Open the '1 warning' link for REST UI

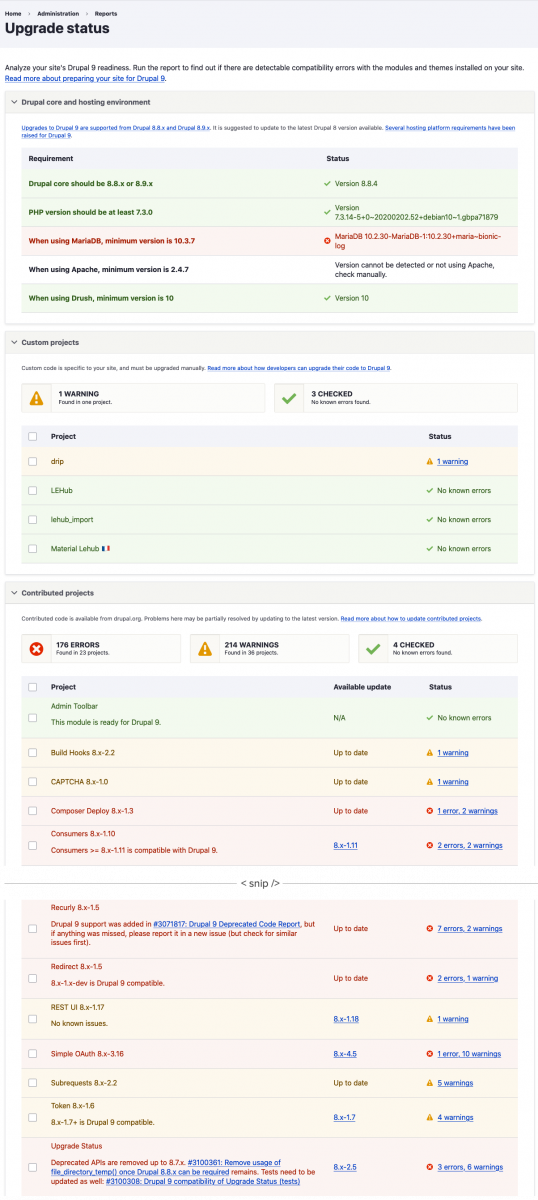(x=452, y=1019)
